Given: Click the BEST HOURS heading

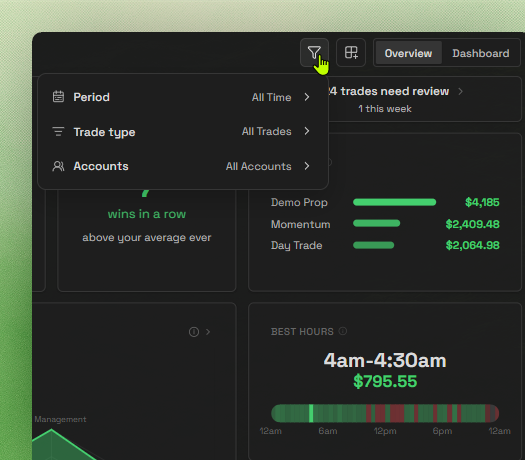Looking at the screenshot, I should (302, 332).
